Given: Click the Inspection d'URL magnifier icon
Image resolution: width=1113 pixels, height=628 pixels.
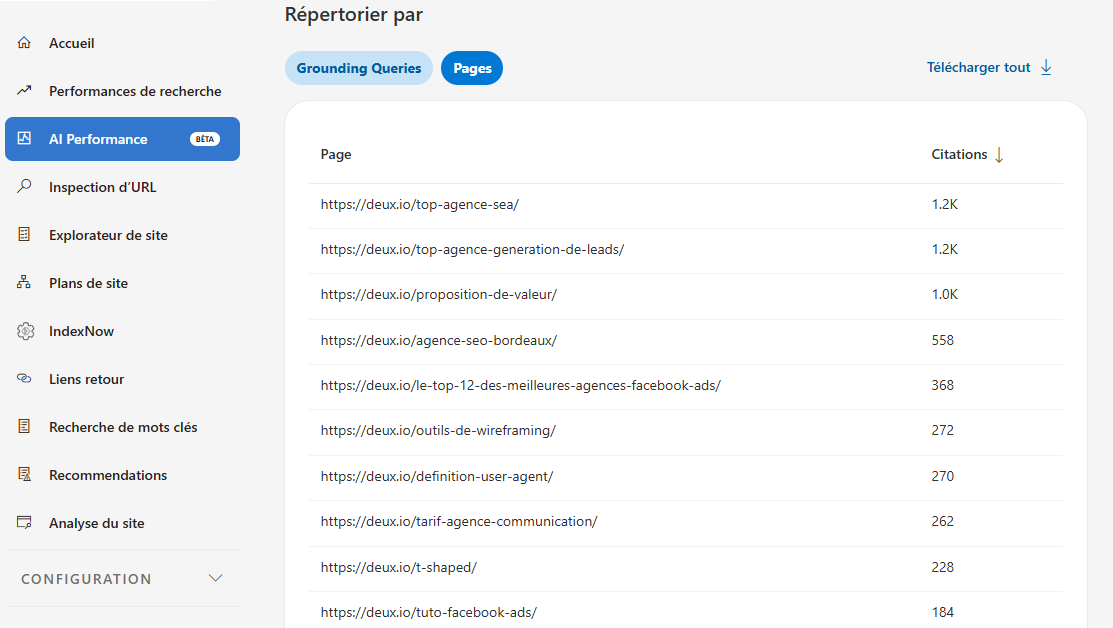Looking at the screenshot, I should coord(25,187).
